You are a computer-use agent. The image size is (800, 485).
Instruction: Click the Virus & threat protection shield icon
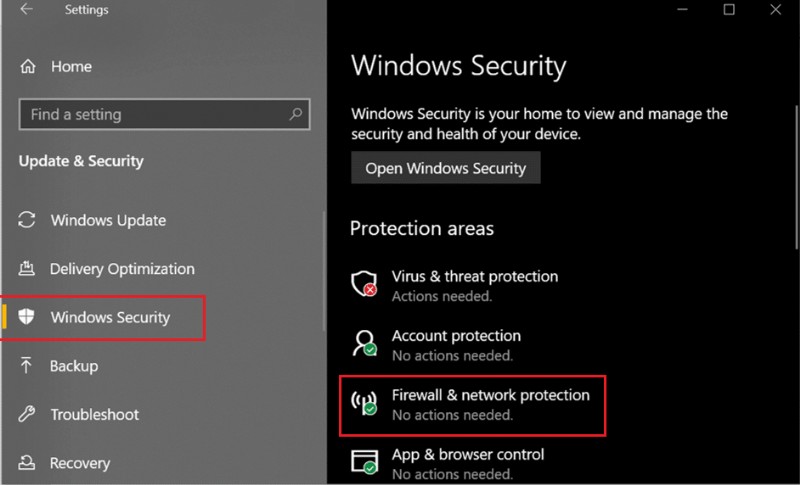(x=364, y=285)
